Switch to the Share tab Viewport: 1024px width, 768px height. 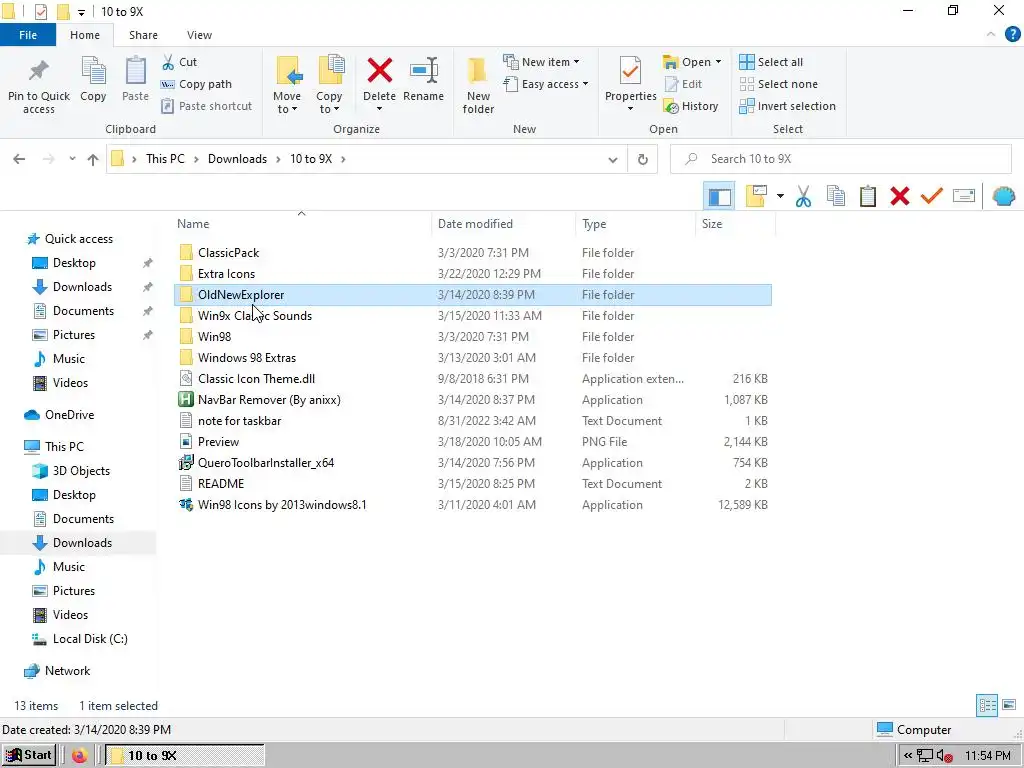[x=143, y=35]
